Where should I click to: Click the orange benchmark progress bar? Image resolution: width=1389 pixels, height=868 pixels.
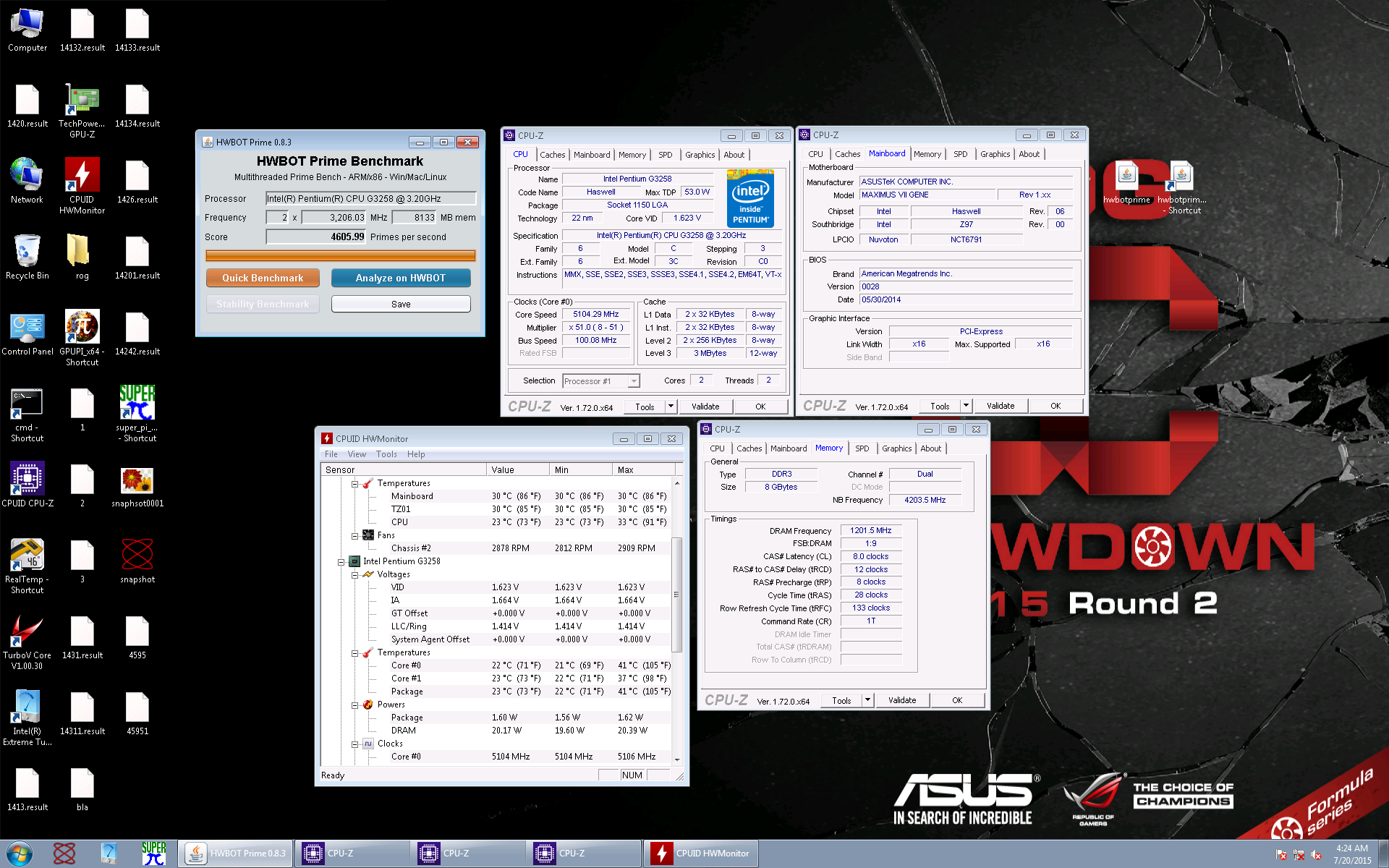pyautogui.click(x=340, y=255)
